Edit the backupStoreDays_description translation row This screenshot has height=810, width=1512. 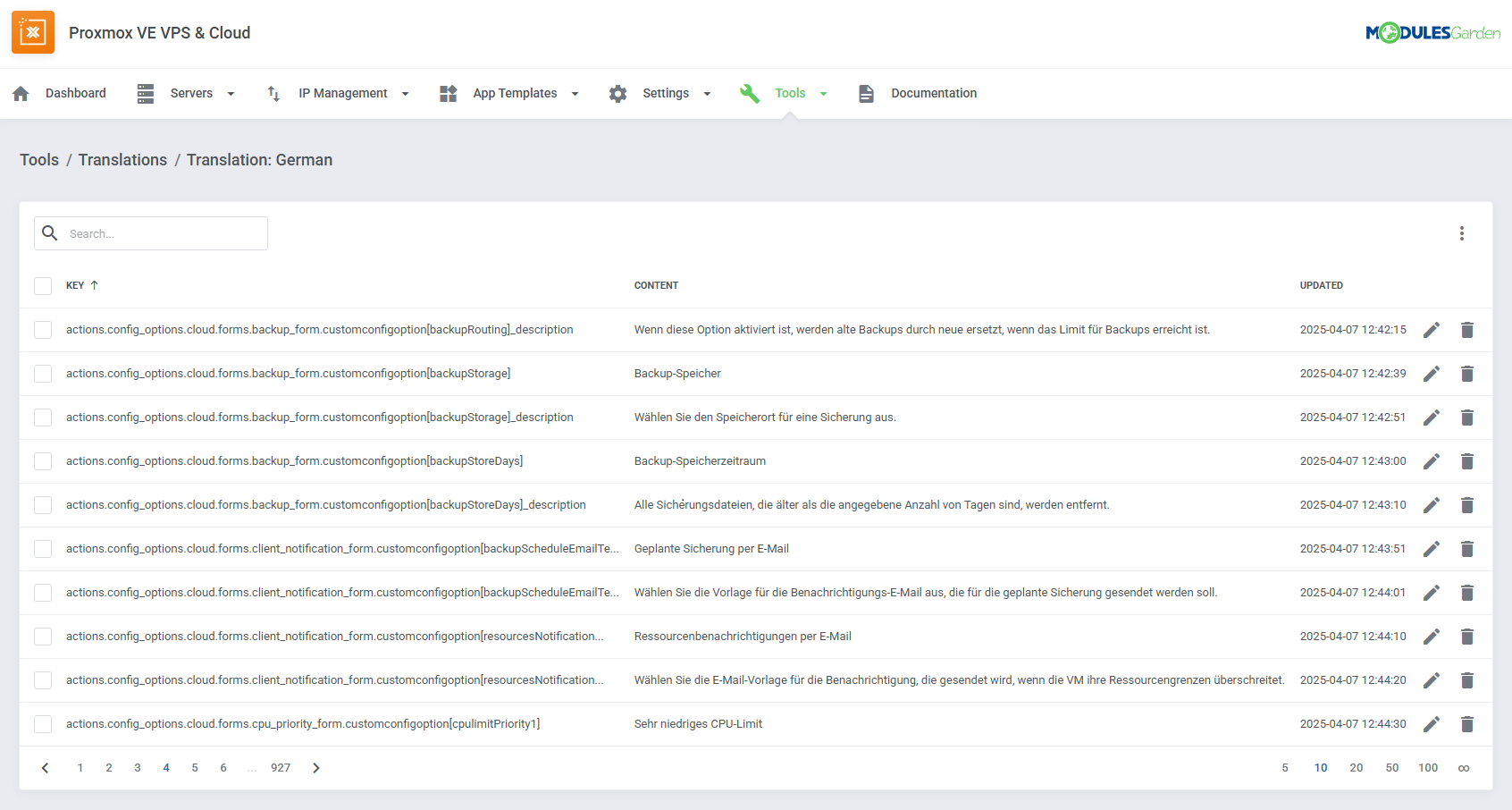[1432, 505]
